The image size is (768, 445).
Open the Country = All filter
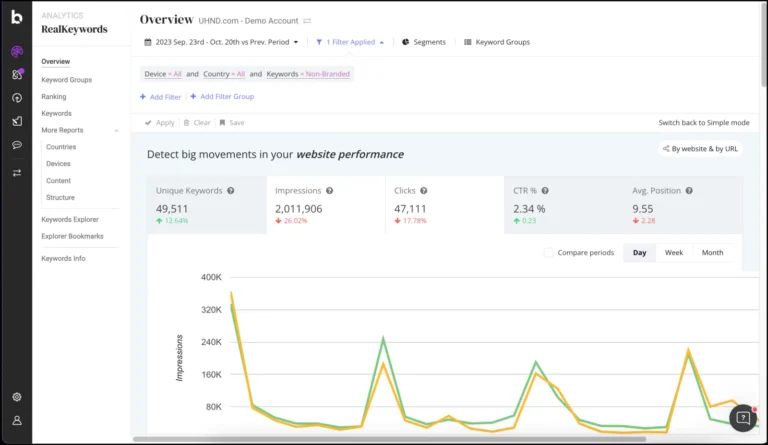(224, 74)
